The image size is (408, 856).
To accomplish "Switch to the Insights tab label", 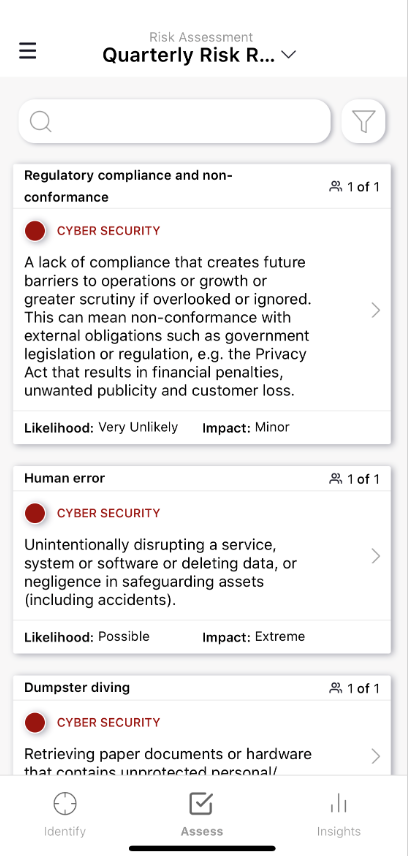I will coord(339,831).
